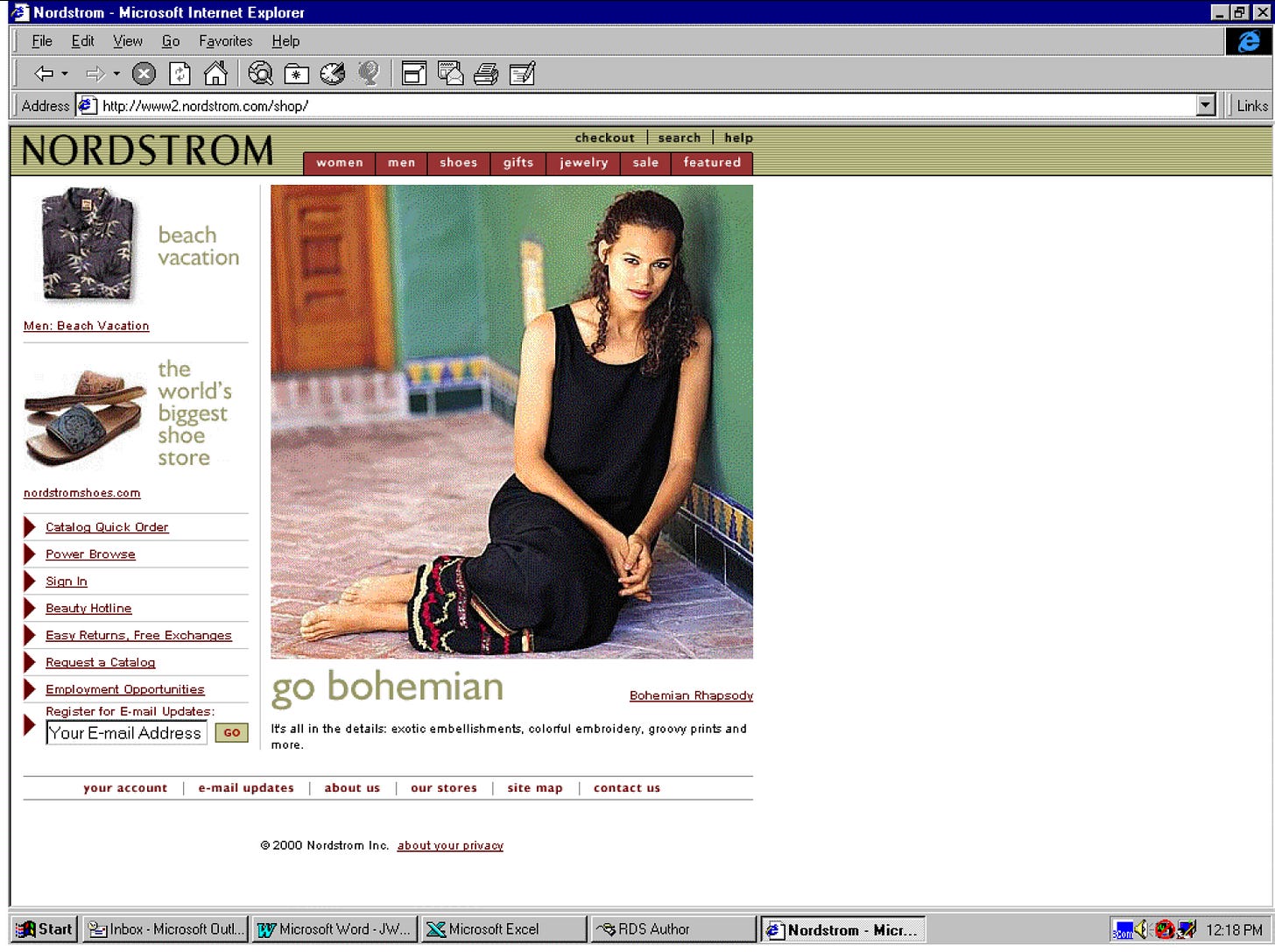This screenshot has width=1275, height=952.
Task: Open the Power Browse link
Action: tap(90, 554)
